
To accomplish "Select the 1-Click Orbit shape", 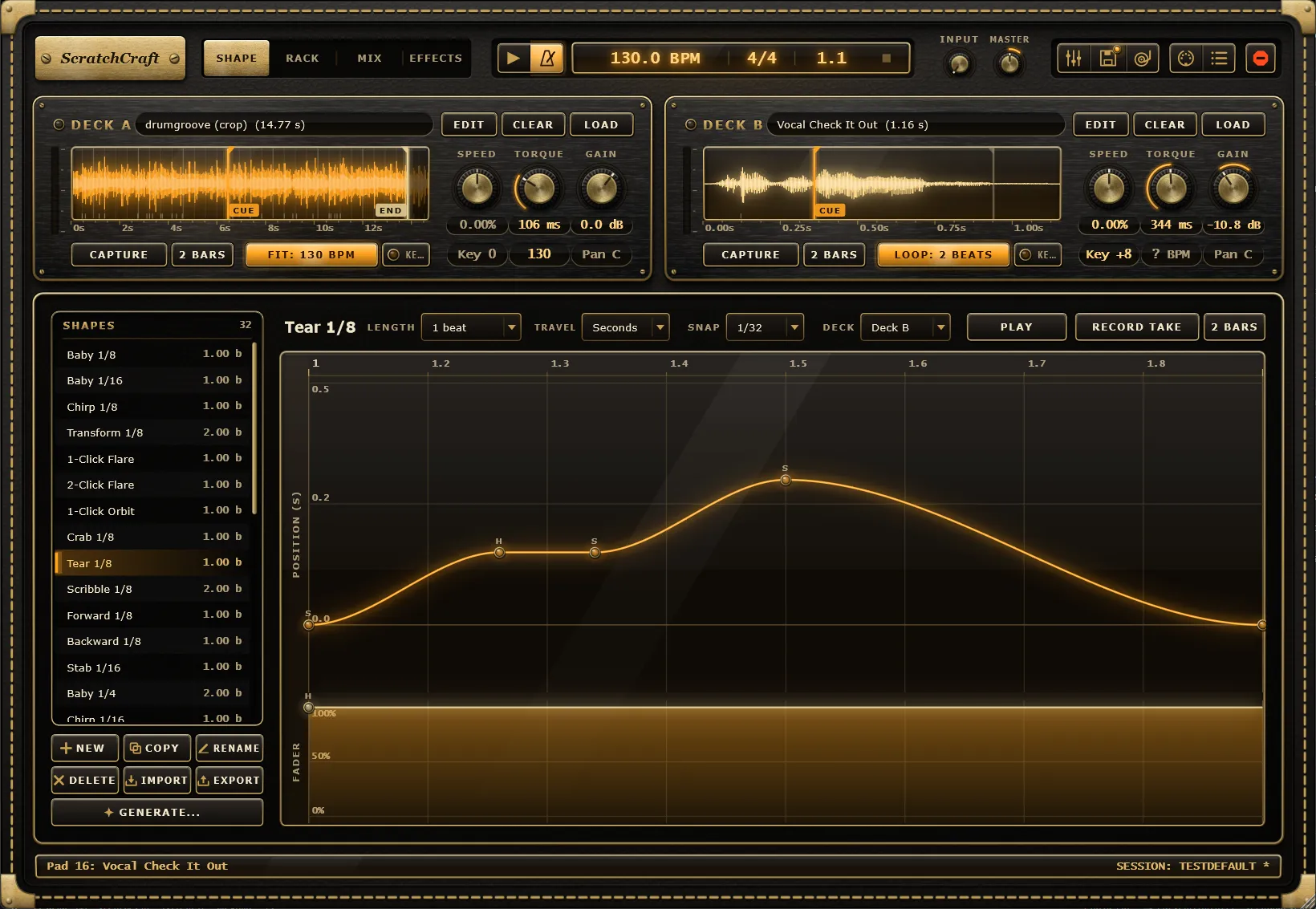I will 153,511.
